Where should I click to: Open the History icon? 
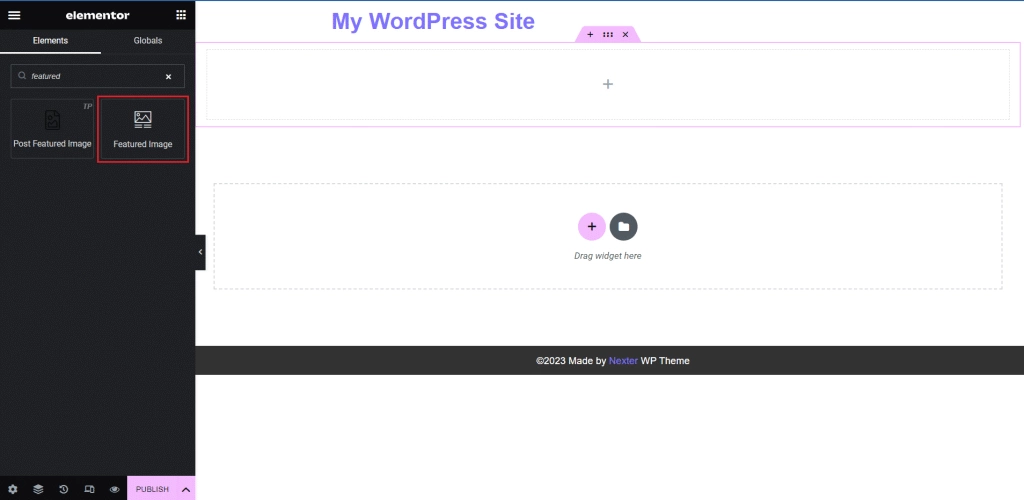point(63,489)
